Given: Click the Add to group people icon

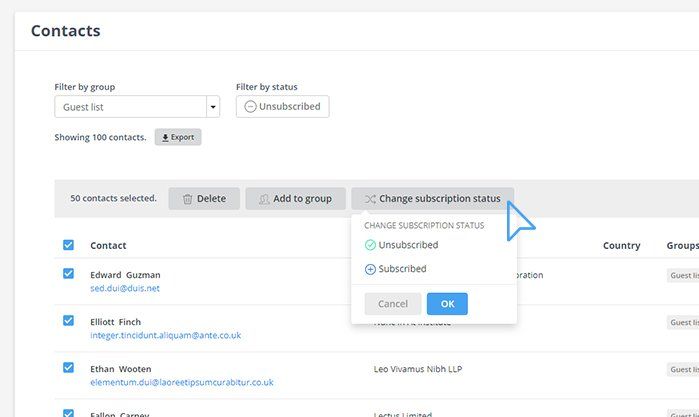Looking at the screenshot, I should click(x=264, y=199).
